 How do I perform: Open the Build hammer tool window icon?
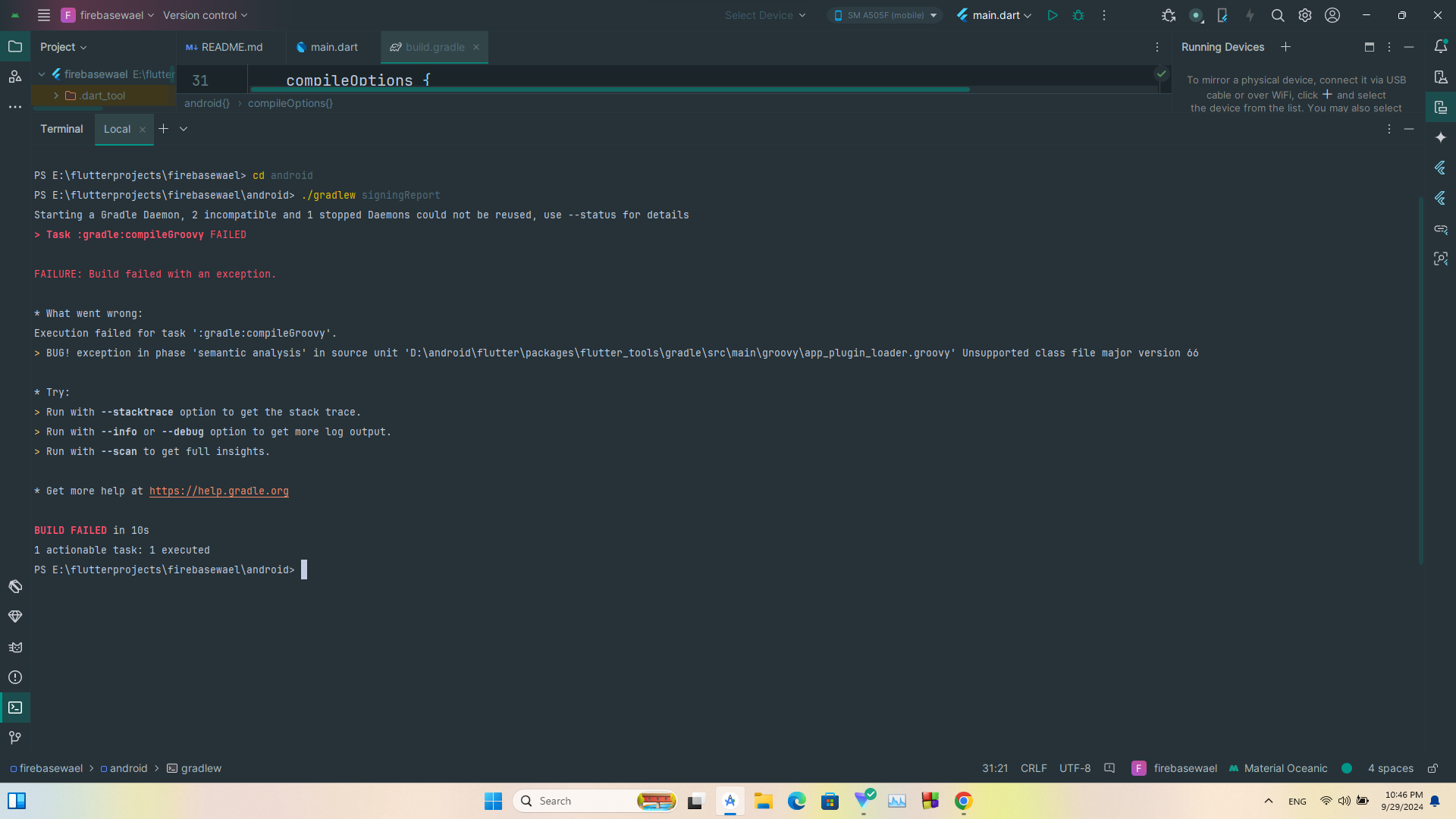click(15, 586)
